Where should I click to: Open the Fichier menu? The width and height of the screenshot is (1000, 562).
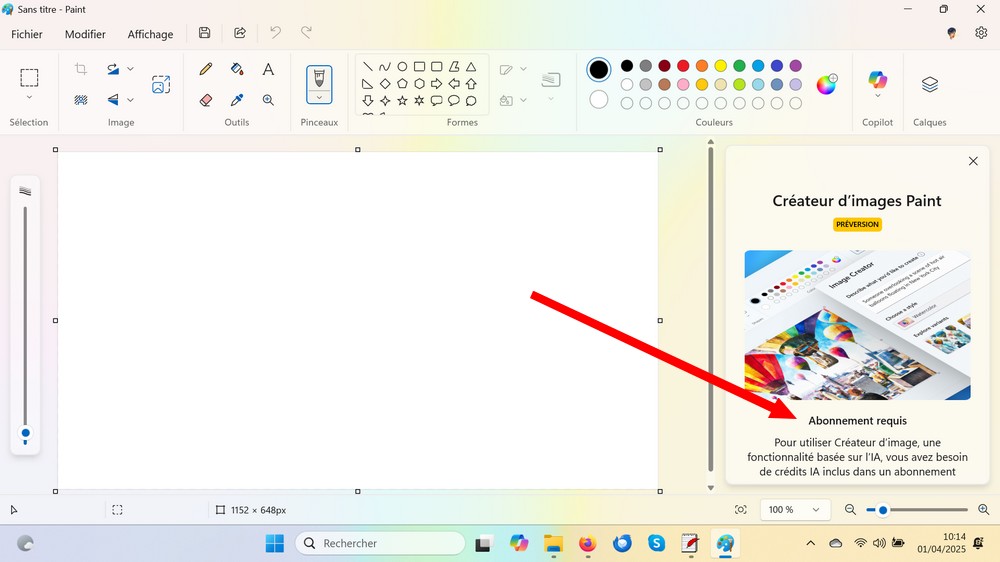pos(27,34)
